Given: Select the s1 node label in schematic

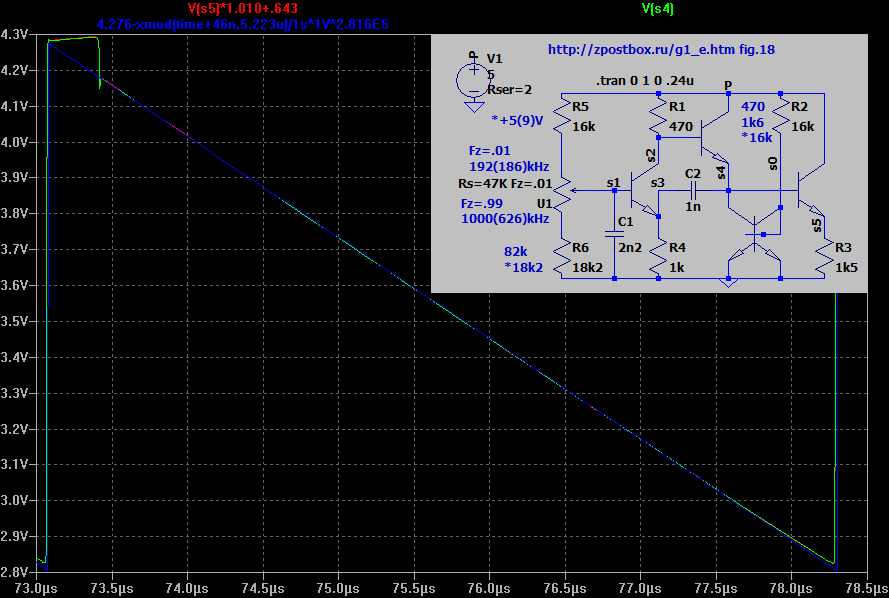Looking at the screenshot, I should coord(613,182).
